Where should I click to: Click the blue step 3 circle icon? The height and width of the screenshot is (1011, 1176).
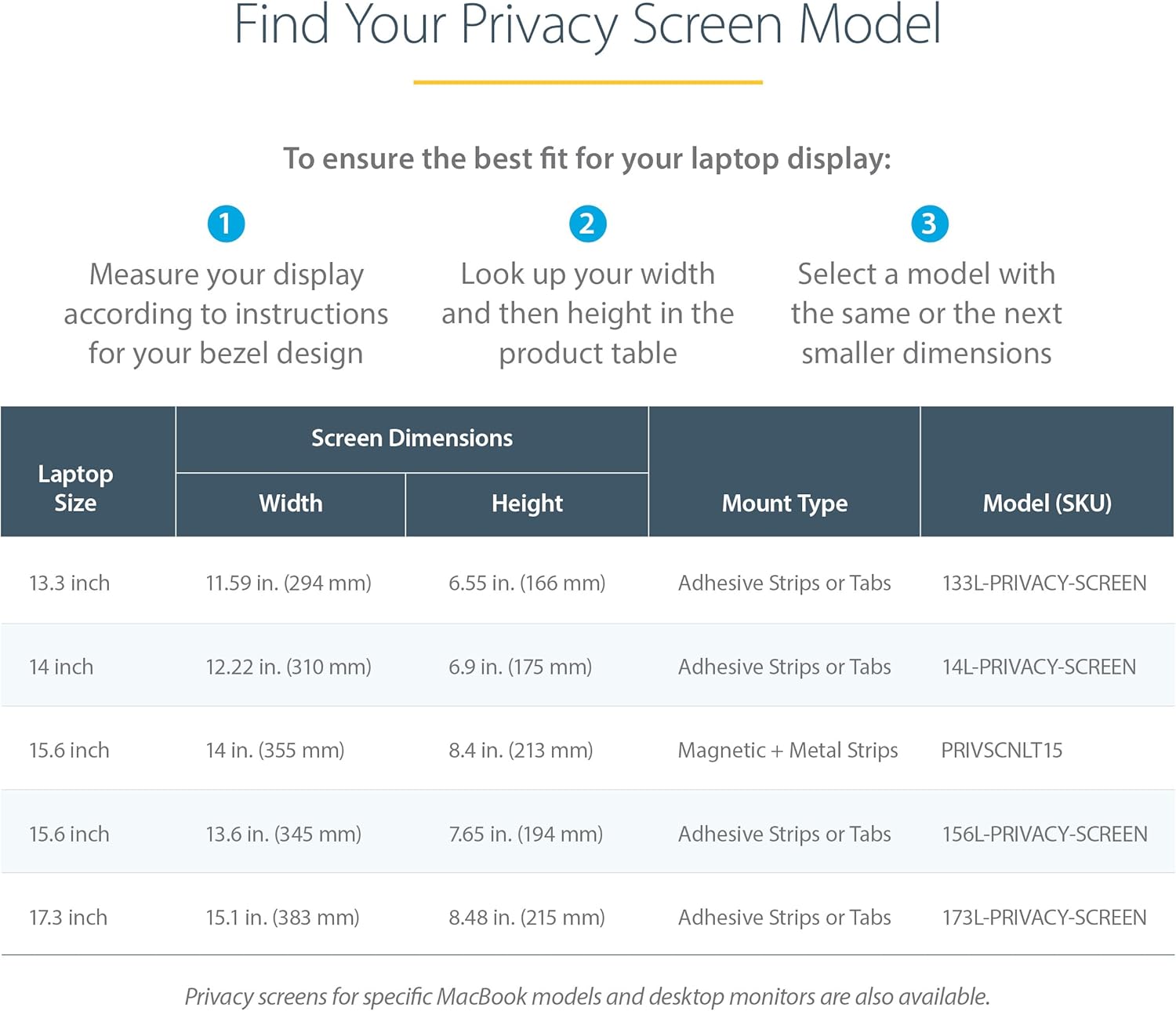pos(929,224)
